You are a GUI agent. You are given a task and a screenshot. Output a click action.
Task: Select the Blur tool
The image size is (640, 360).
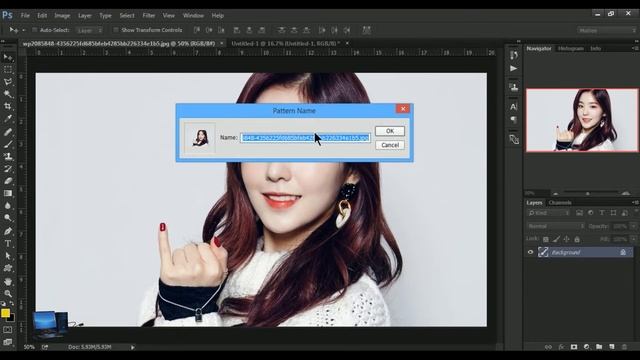[x=8, y=206]
